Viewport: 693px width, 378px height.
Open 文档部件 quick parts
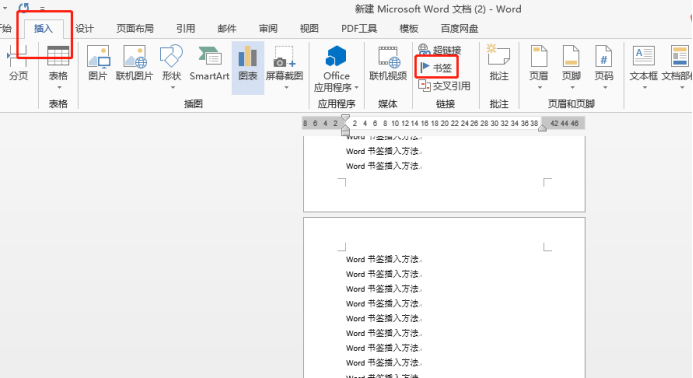(x=677, y=66)
